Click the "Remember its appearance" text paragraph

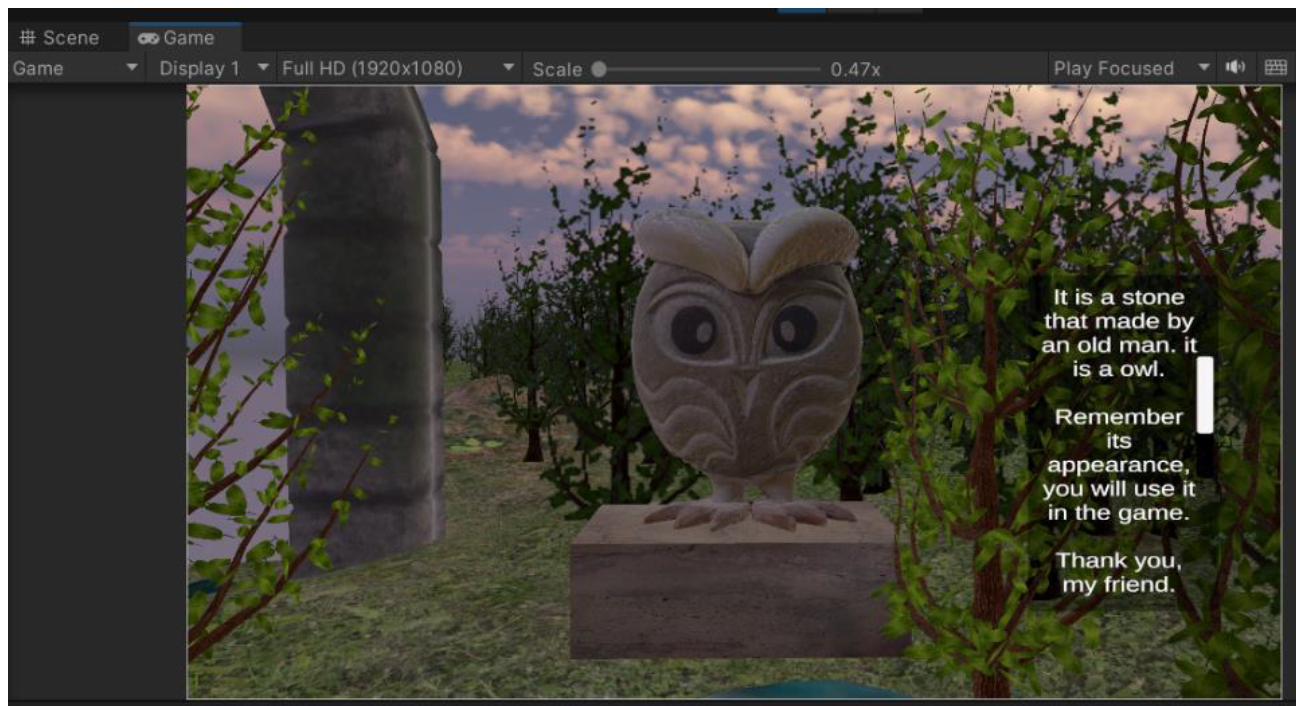(1118, 465)
